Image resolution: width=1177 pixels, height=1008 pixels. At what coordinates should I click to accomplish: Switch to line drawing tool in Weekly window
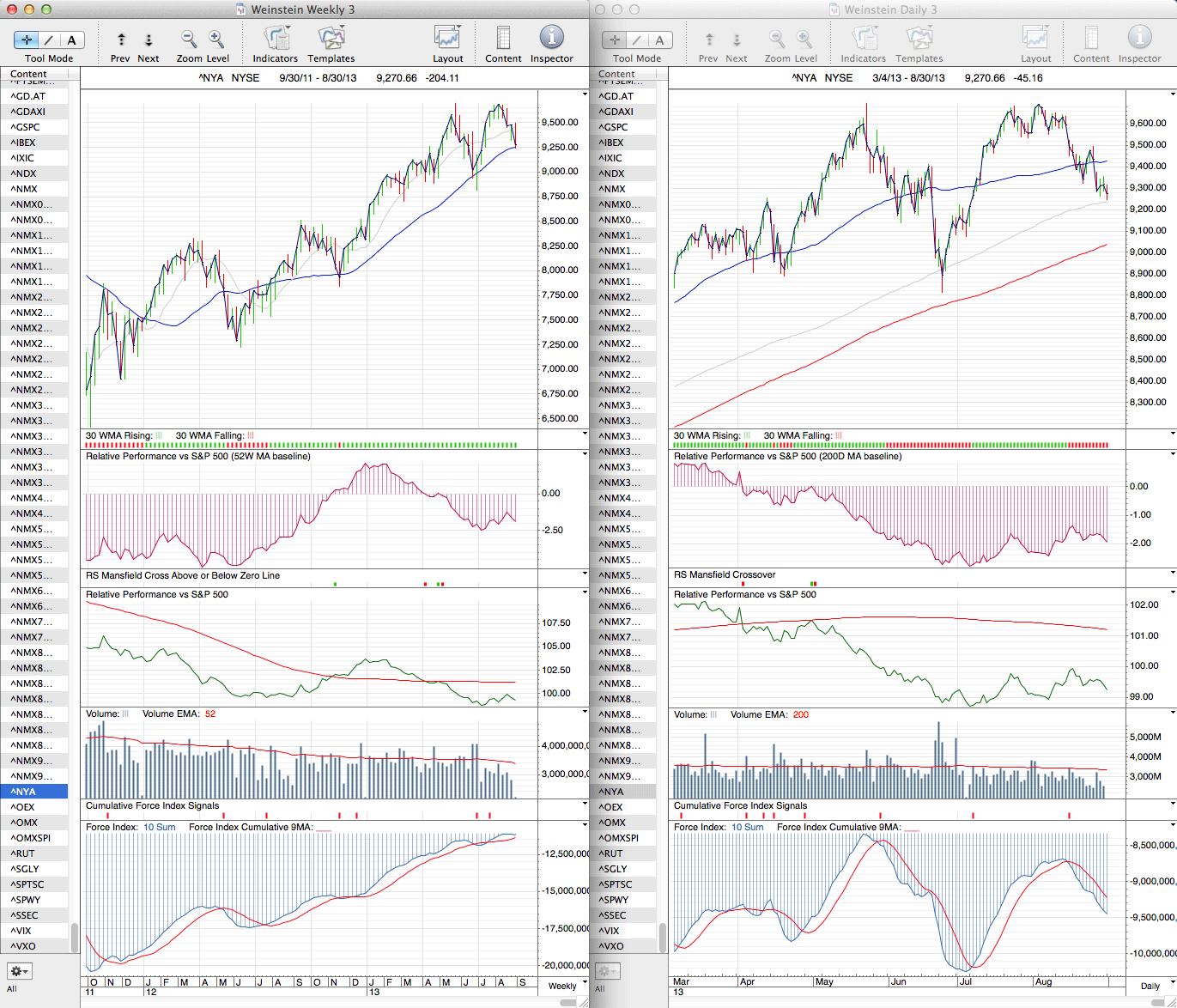click(x=49, y=39)
